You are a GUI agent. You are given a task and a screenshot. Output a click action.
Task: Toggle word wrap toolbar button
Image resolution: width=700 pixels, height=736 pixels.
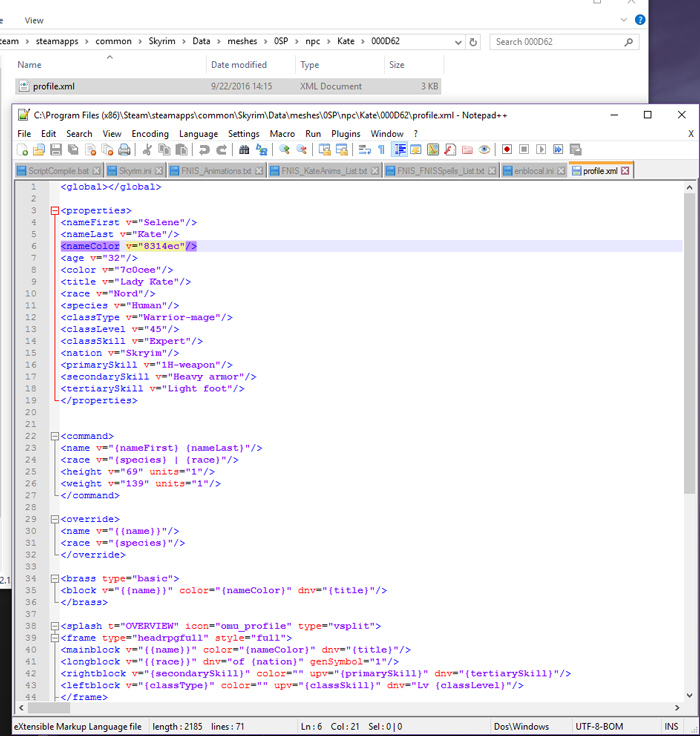point(364,150)
